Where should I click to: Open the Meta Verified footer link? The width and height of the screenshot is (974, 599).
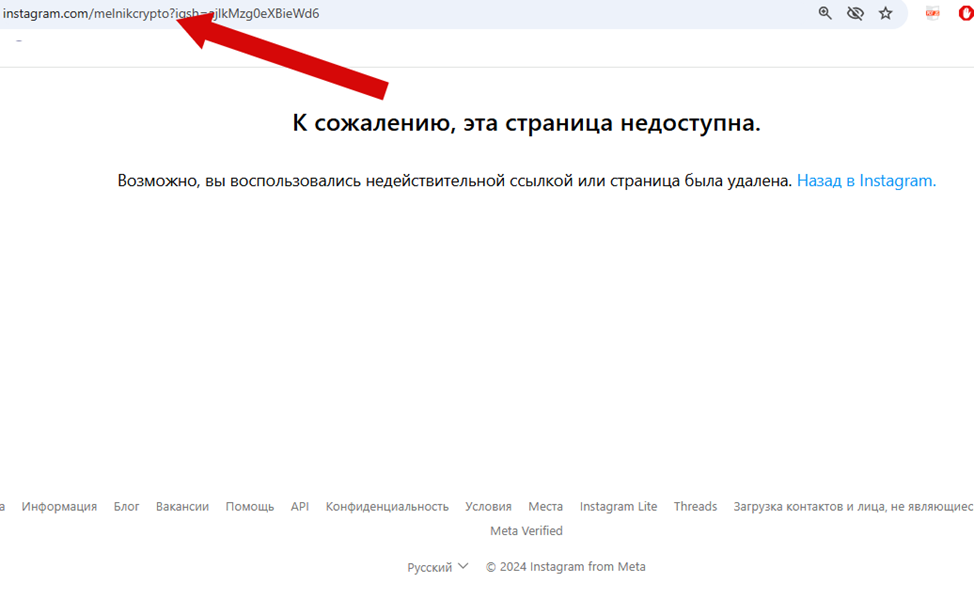point(526,531)
